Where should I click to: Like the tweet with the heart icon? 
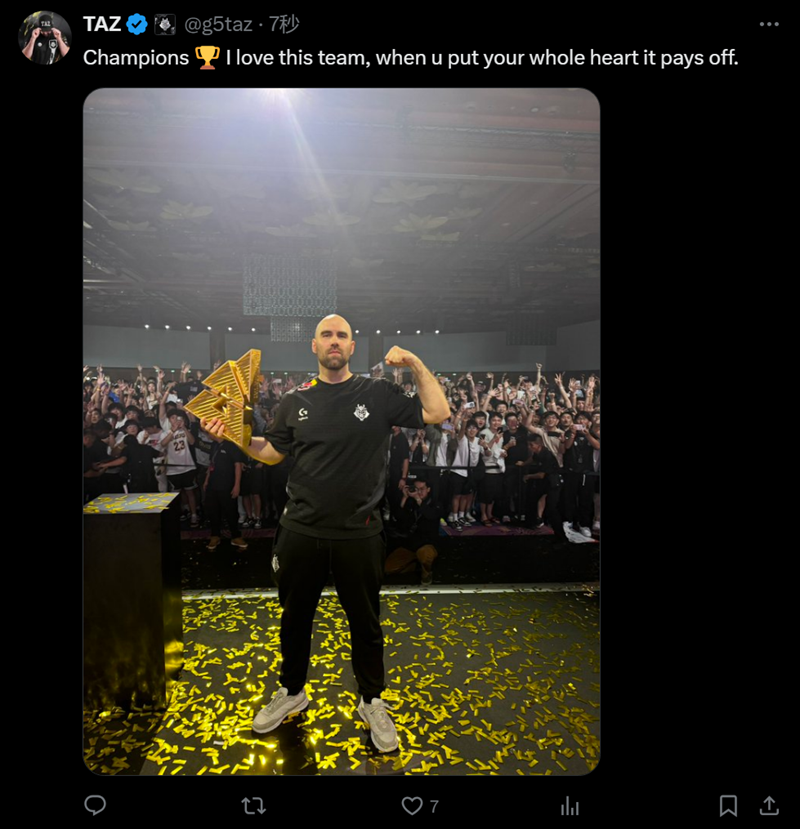[x=412, y=806]
